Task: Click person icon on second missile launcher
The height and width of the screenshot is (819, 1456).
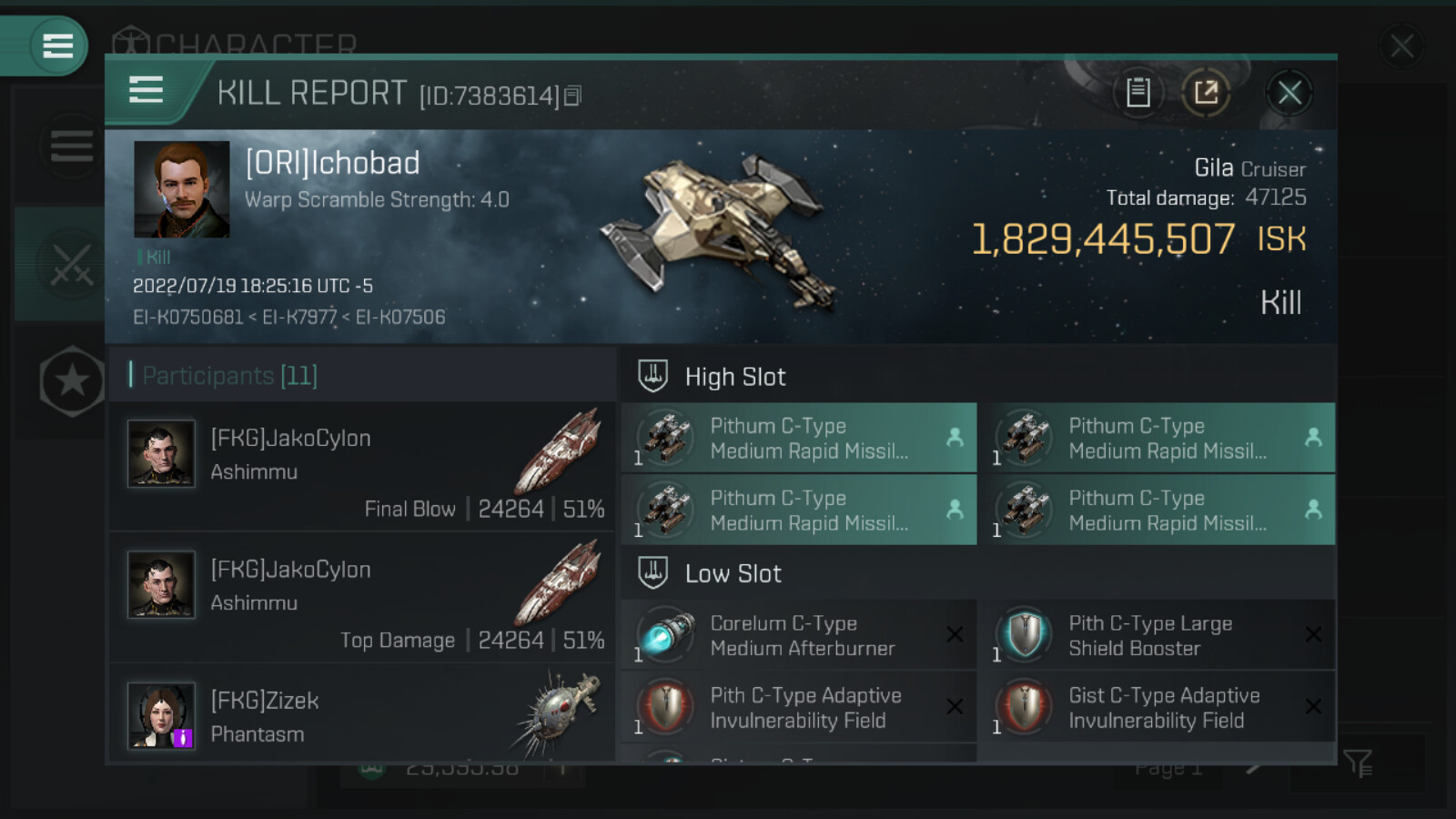Action: click(x=1313, y=438)
